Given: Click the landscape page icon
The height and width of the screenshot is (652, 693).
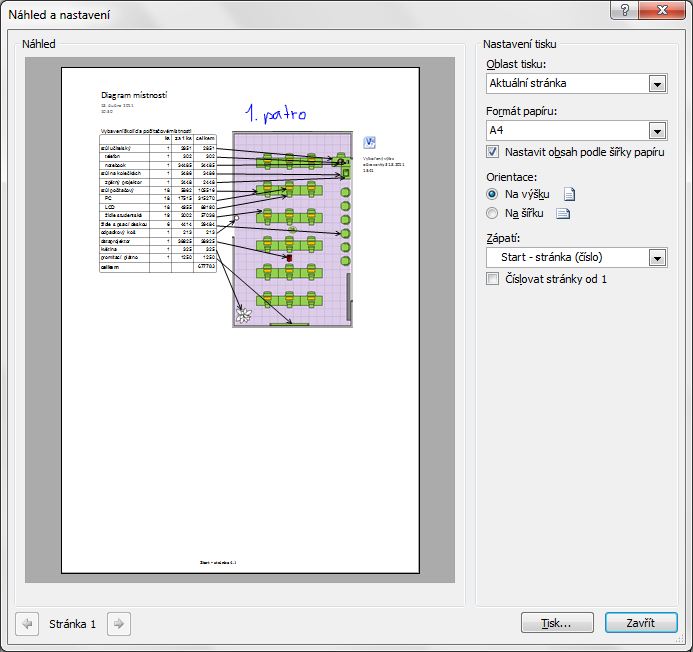Looking at the screenshot, I should coord(563,214).
